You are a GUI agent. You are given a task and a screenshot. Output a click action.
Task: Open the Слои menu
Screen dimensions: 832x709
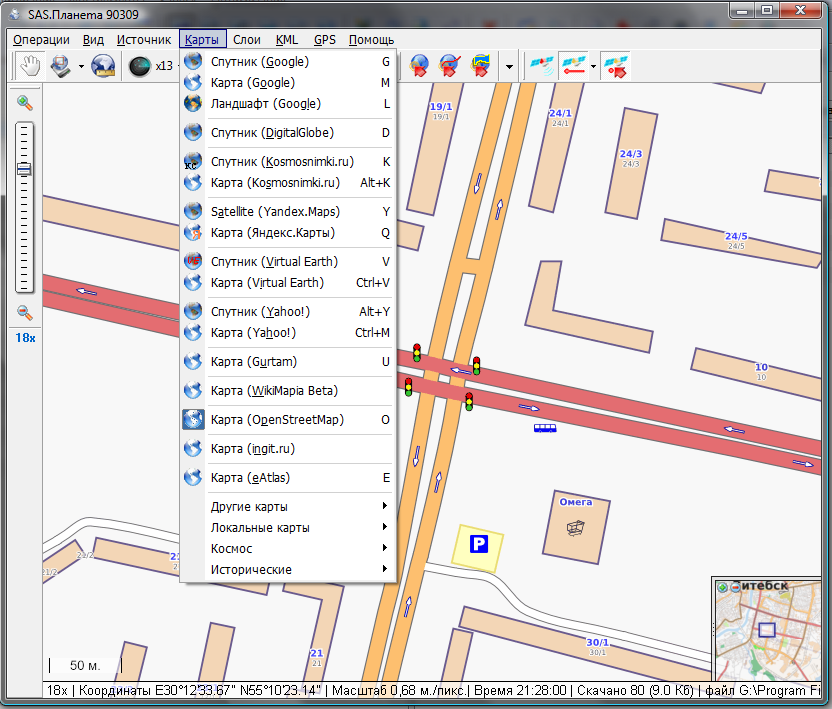tap(247, 40)
